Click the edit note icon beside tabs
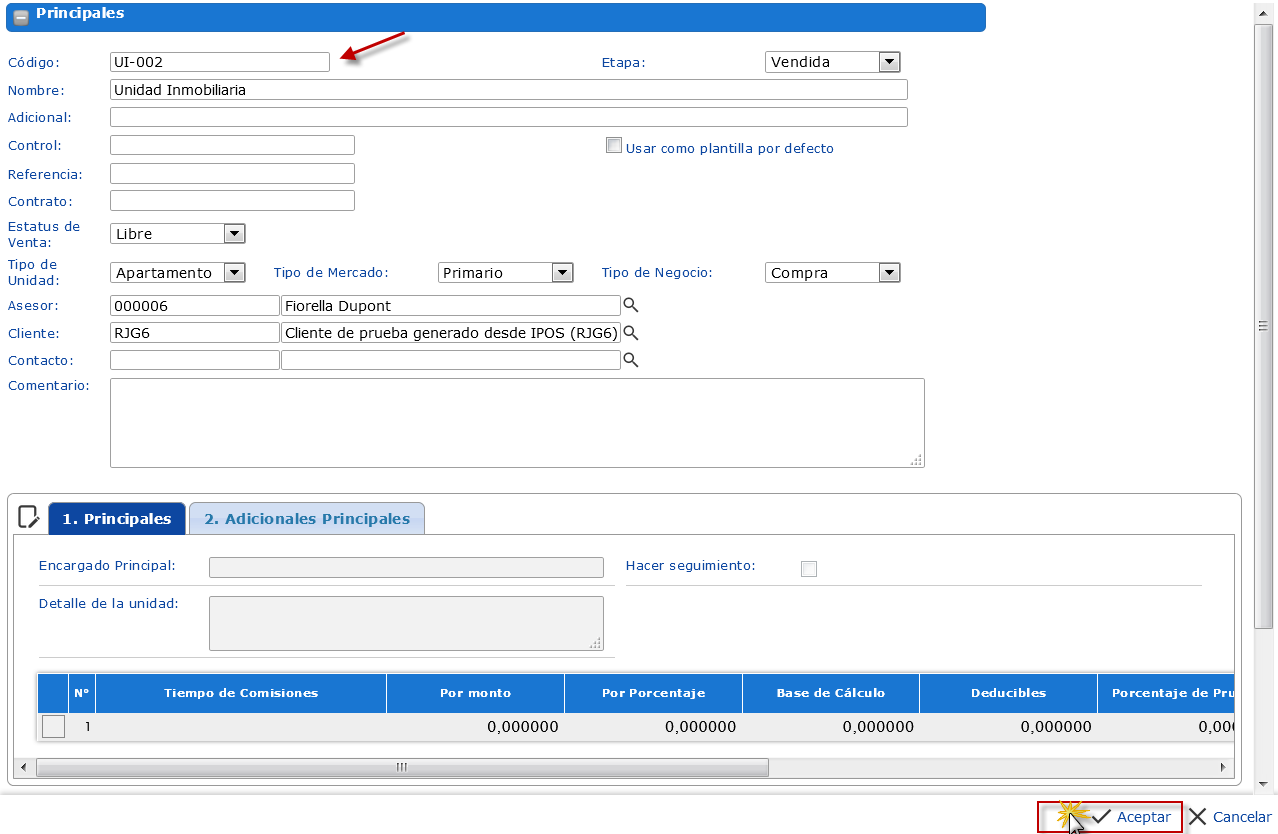This screenshot has width=1278, height=834. tap(30, 518)
